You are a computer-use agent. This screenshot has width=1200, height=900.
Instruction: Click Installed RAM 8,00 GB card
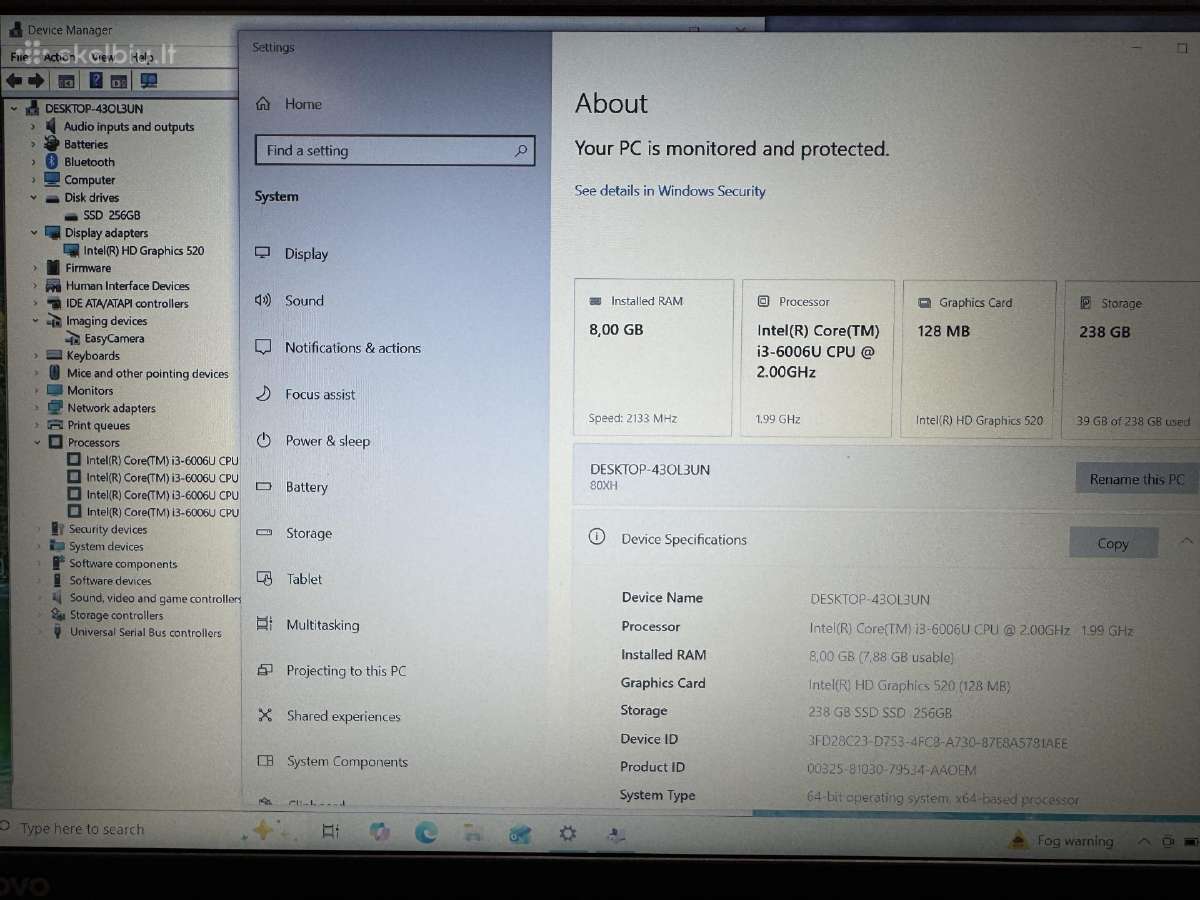[653, 358]
